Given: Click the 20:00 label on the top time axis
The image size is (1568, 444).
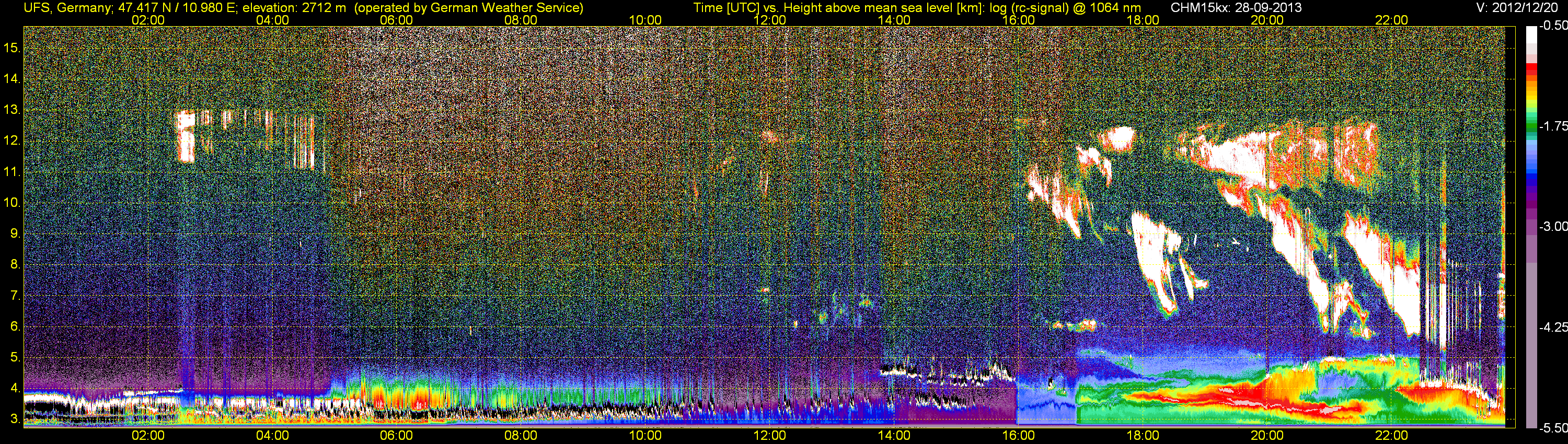Looking at the screenshot, I should click(1267, 20).
